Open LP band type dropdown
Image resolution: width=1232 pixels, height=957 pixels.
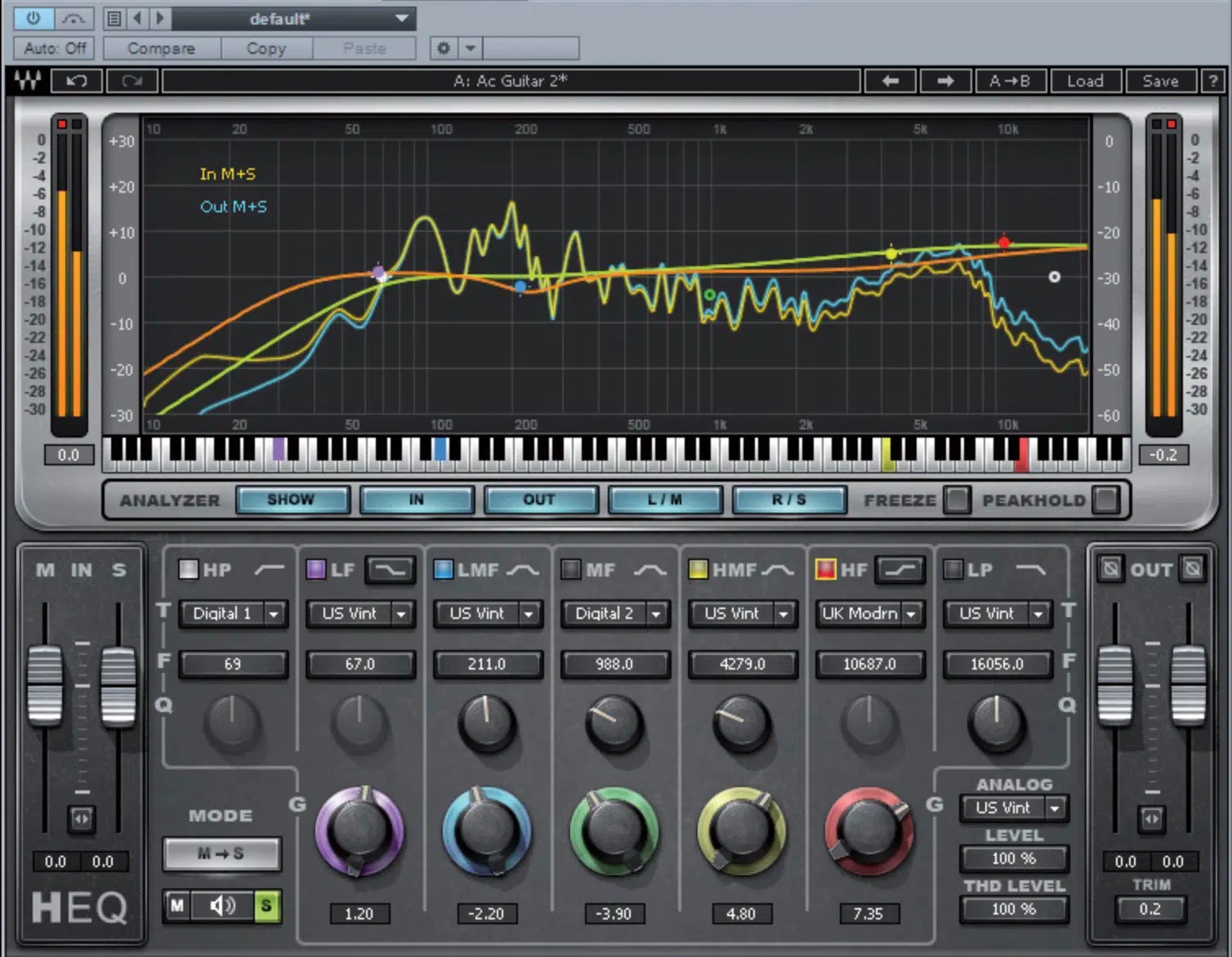[x=998, y=613]
